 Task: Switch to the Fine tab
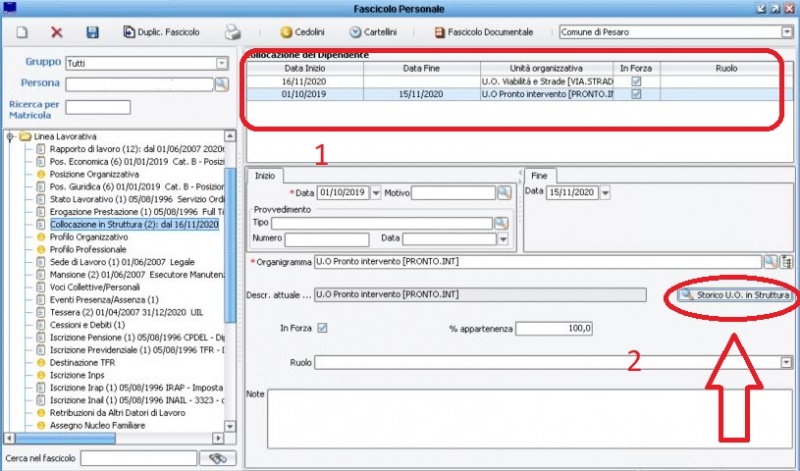(541, 174)
